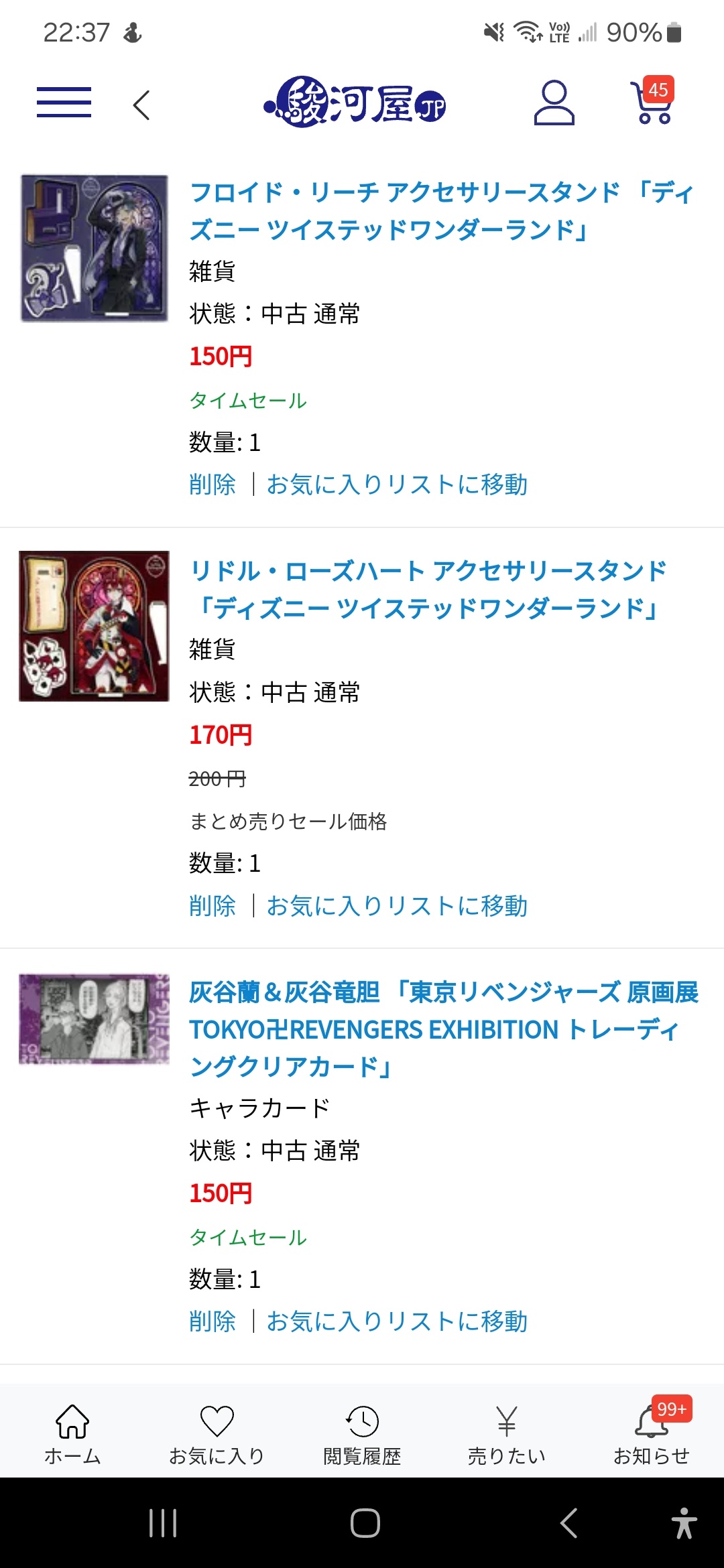Open the hamburger menu
Image resolution: width=724 pixels, height=1568 pixels.
64,103
